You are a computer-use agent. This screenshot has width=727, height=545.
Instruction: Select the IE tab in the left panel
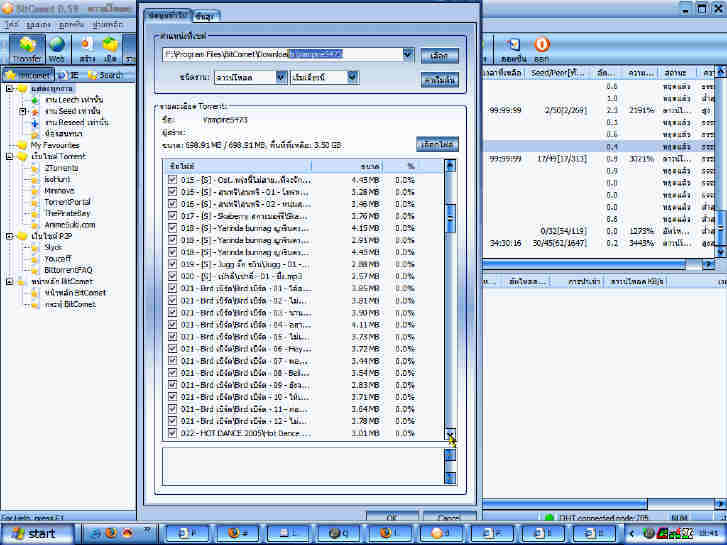point(70,75)
